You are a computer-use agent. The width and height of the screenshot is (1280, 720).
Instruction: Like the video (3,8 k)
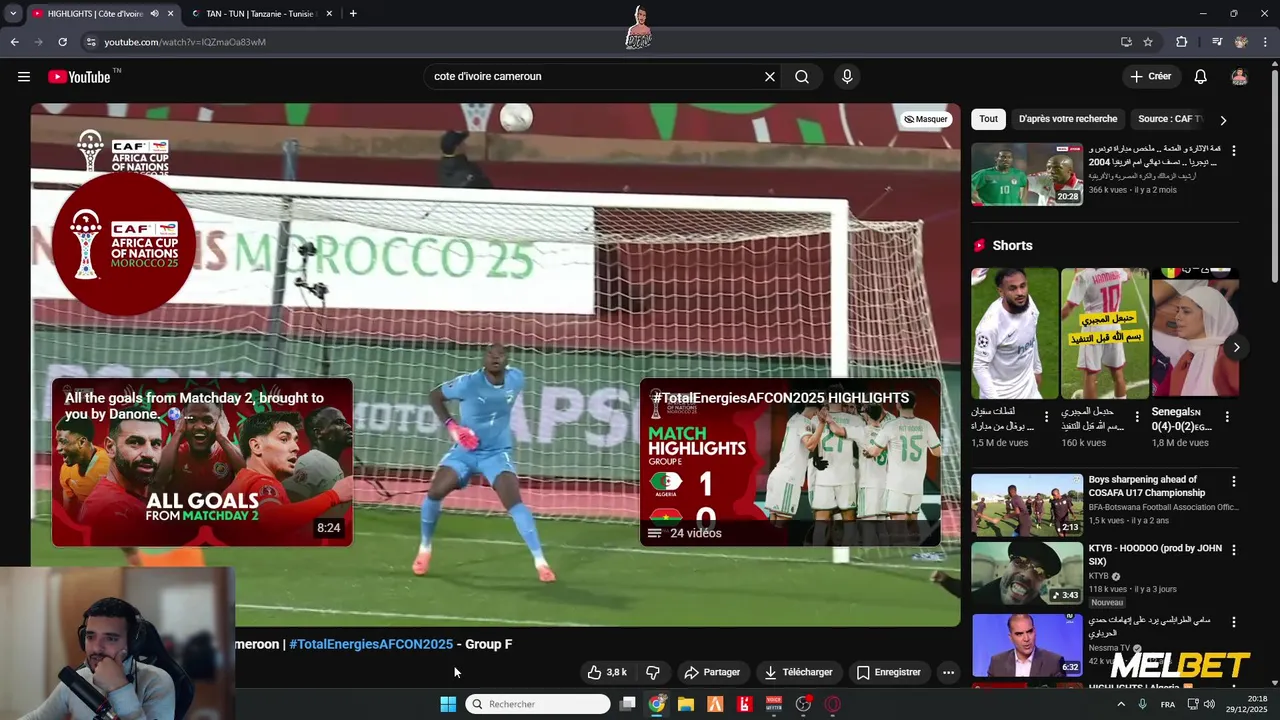click(x=607, y=672)
